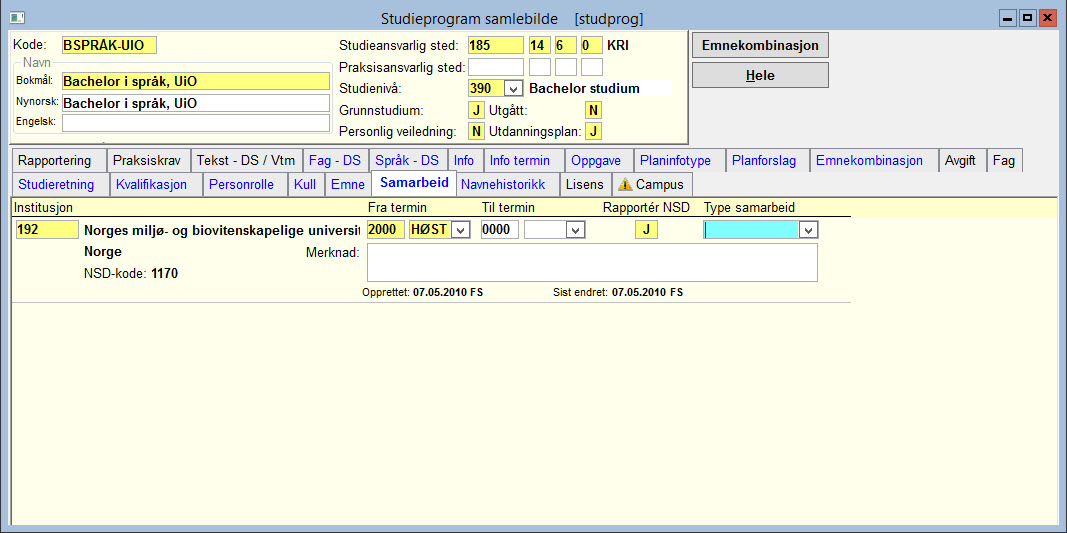Screen dimensions: 1067x533
Task: Switch to the Info tab
Action: tap(464, 161)
